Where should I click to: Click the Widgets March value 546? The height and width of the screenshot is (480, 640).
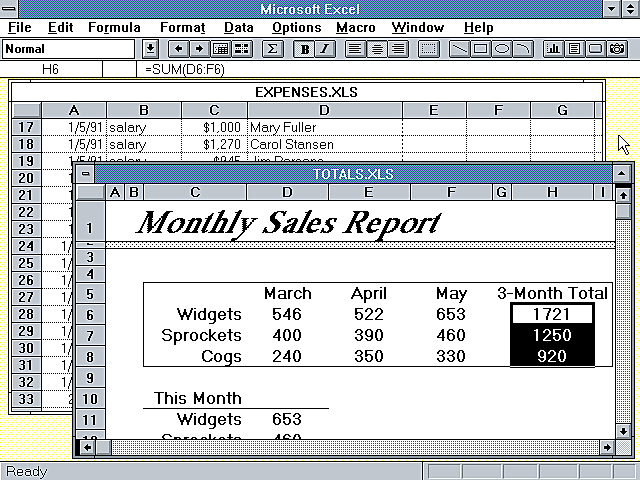point(287,314)
